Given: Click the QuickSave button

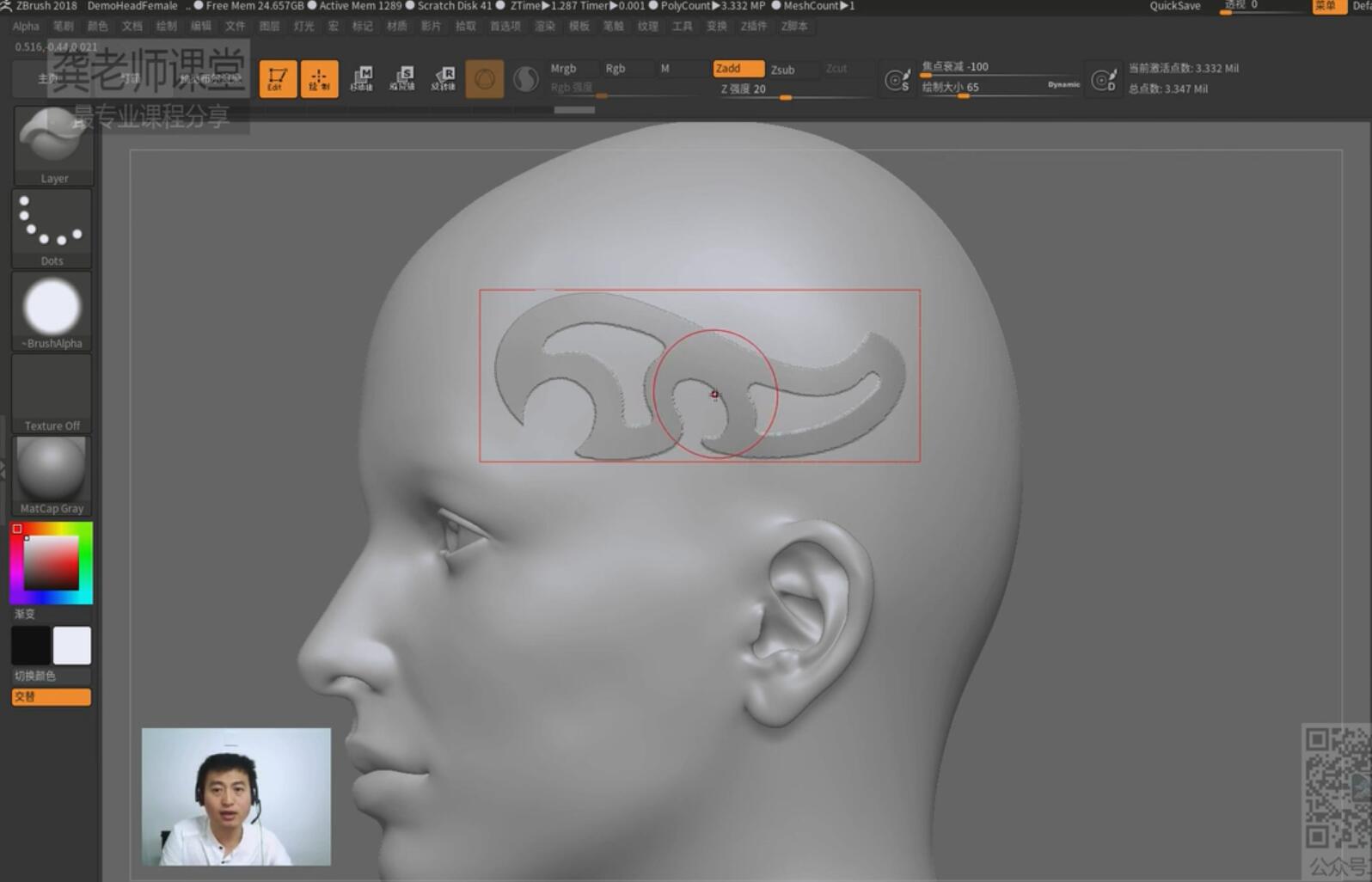Looking at the screenshot, I should point(1174,6).
